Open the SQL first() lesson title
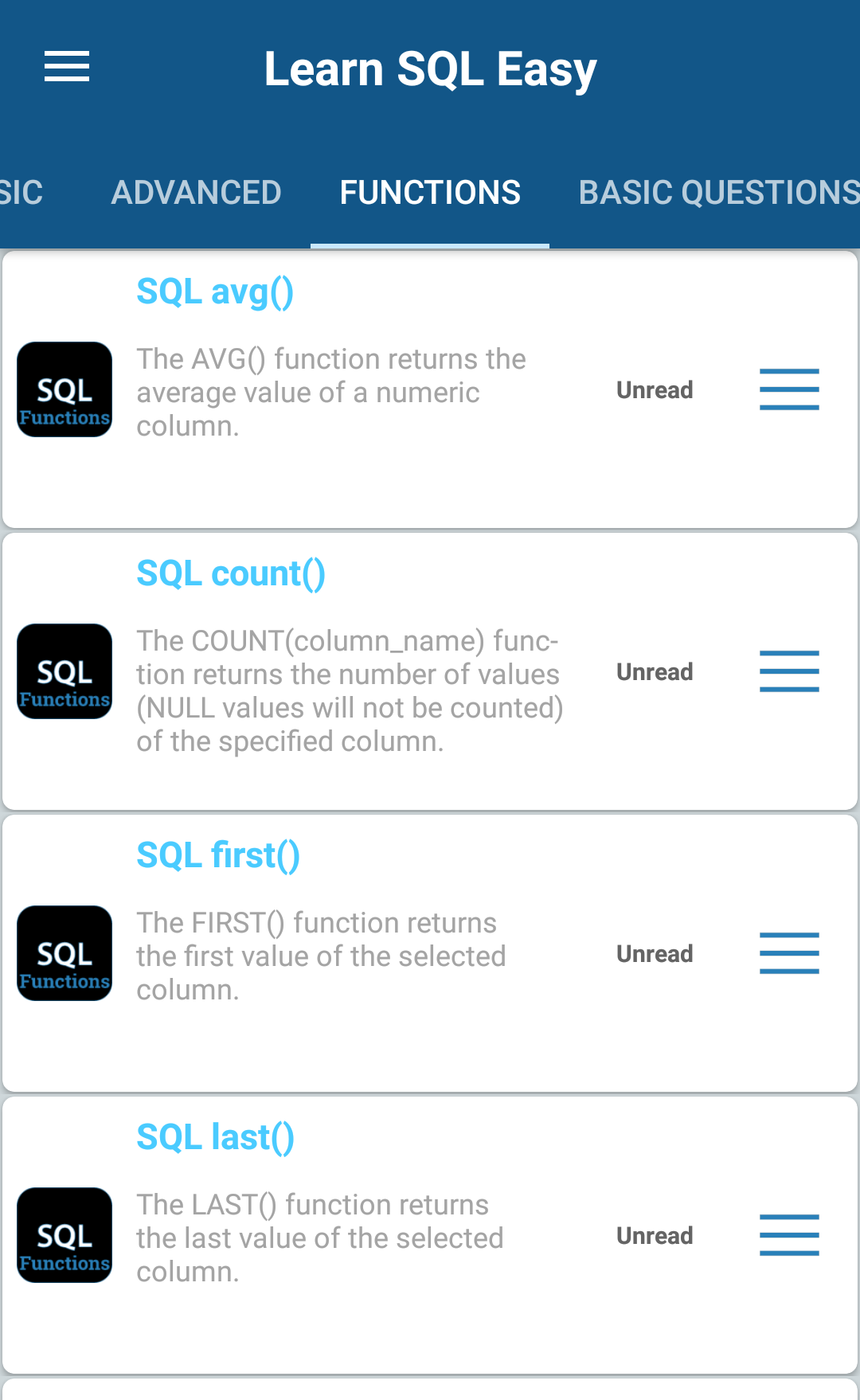 [218, 856]
